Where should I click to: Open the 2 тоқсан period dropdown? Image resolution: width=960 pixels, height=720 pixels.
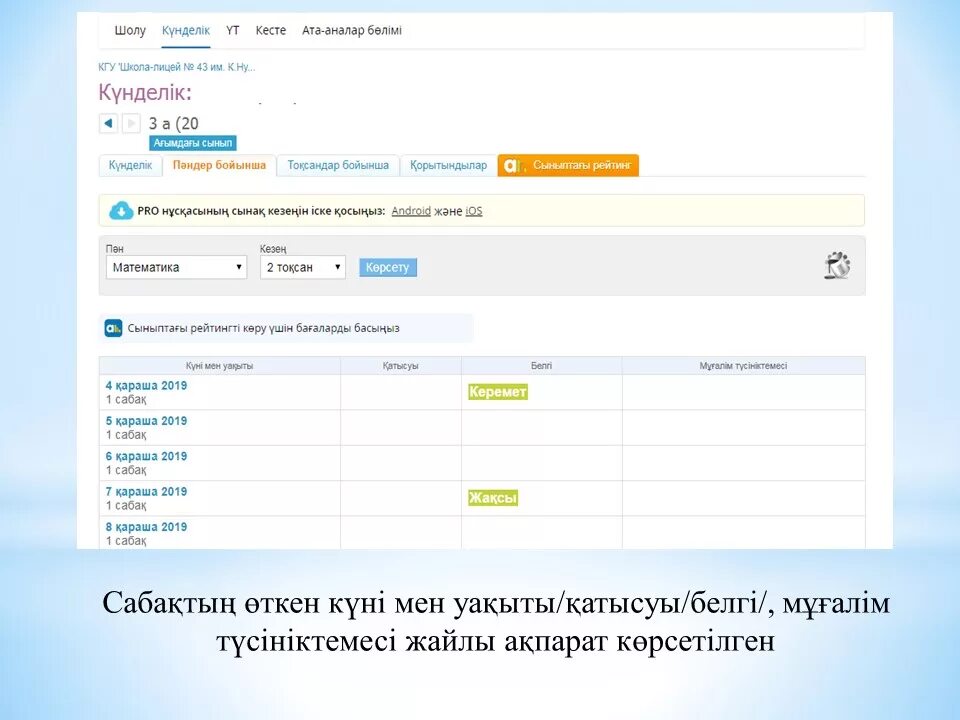(301, 266)
